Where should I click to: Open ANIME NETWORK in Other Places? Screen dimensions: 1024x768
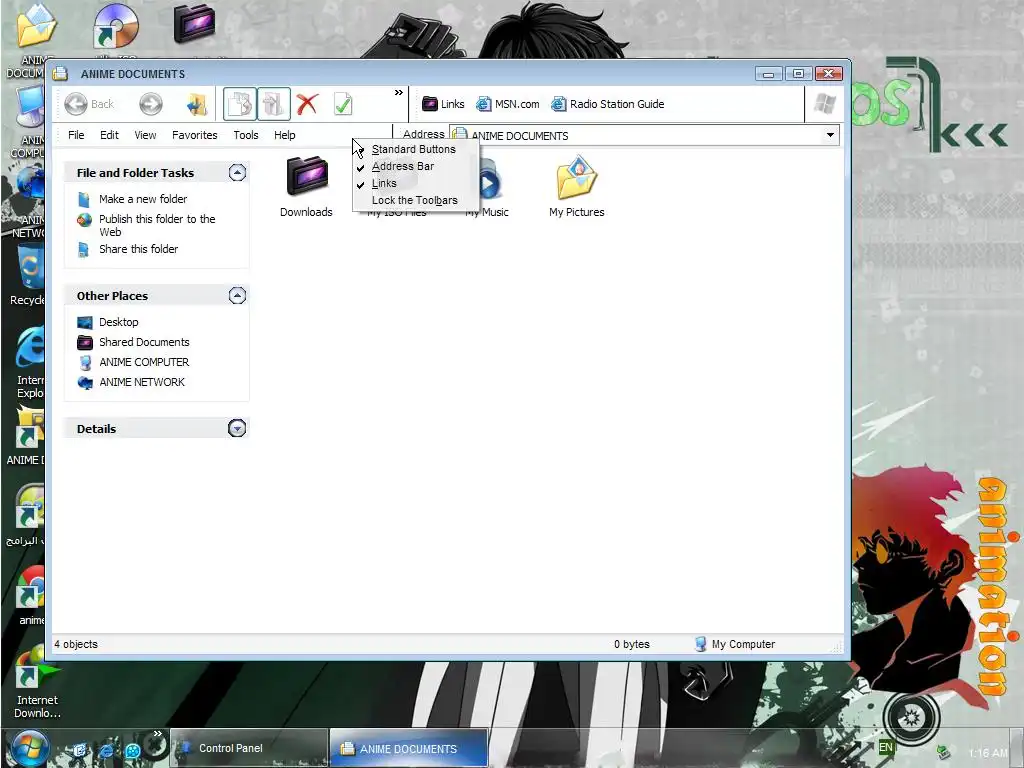coord(142,382)
